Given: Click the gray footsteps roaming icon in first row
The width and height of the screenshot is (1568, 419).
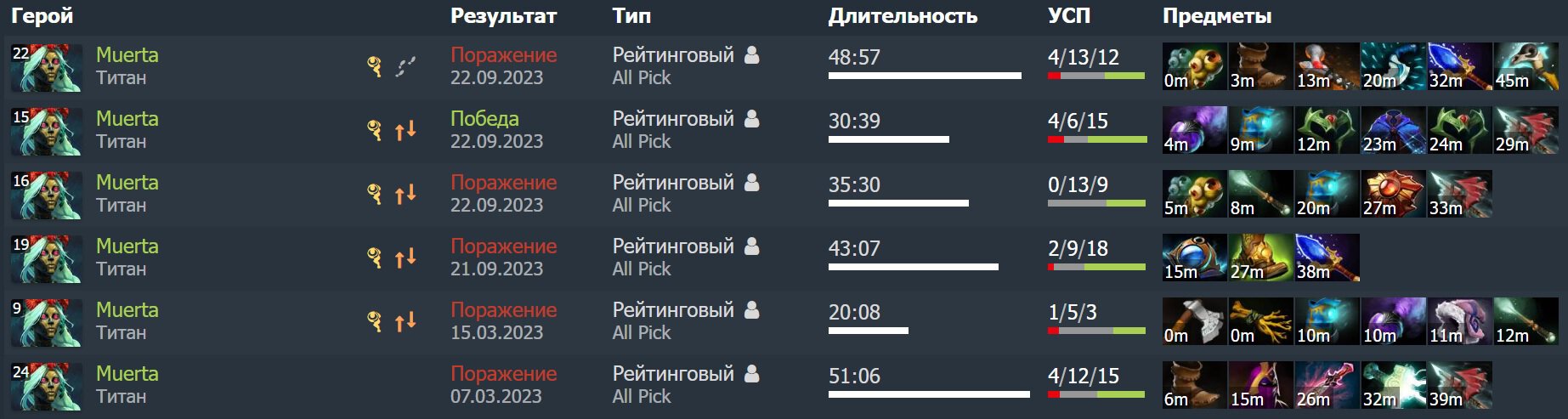Looking at the screenshot, I should (x=406, y=66).
